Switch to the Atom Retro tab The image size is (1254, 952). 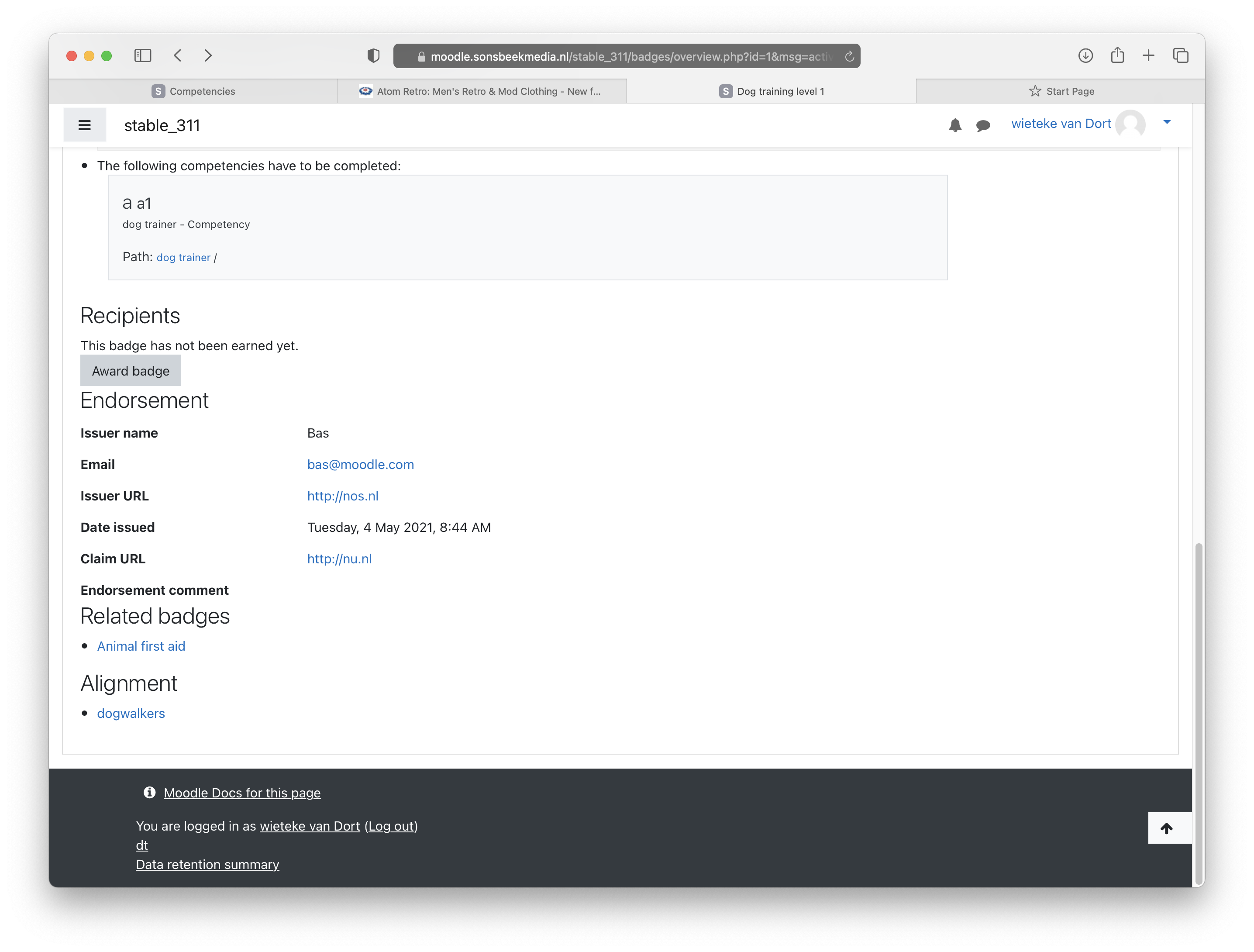click(482, 91)
